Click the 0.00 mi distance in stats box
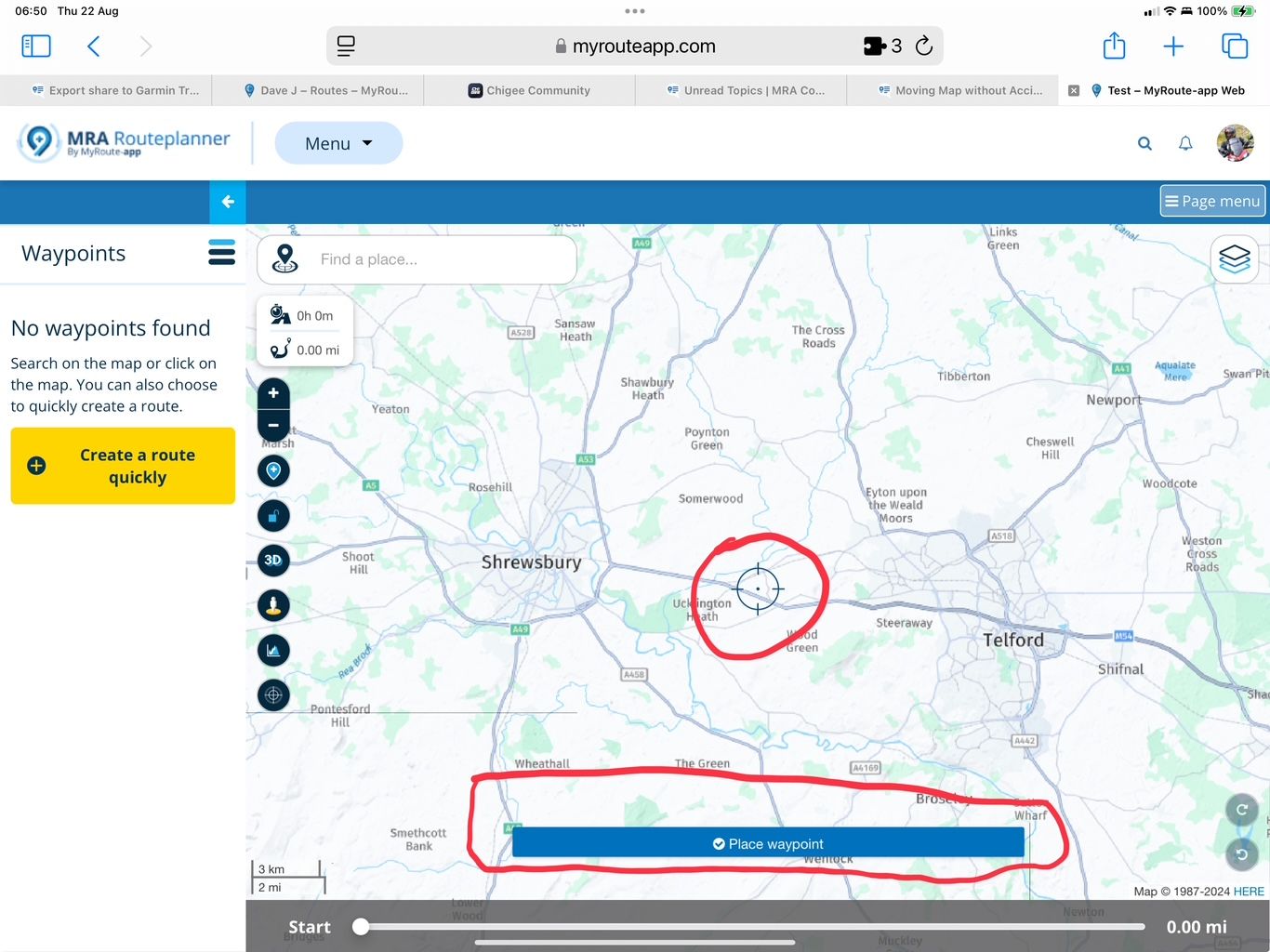Image resolution: width=1270 pixels, height=952 pixels. point(318,350)
